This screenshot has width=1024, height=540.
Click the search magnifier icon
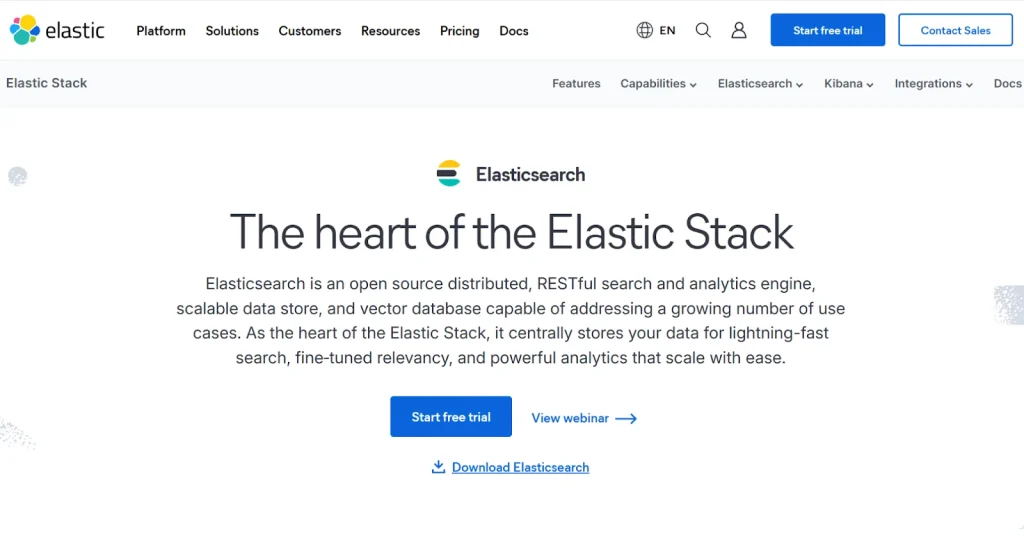703,30
